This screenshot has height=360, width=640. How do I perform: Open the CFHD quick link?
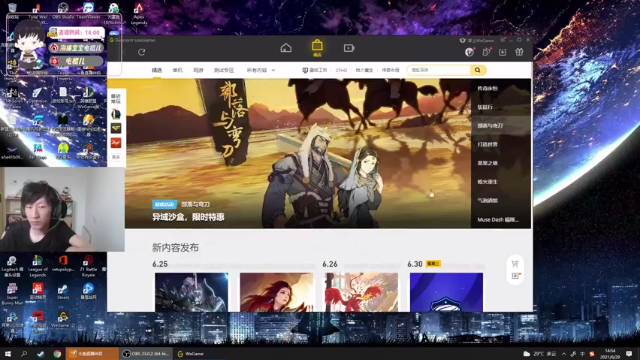point(341,70)
